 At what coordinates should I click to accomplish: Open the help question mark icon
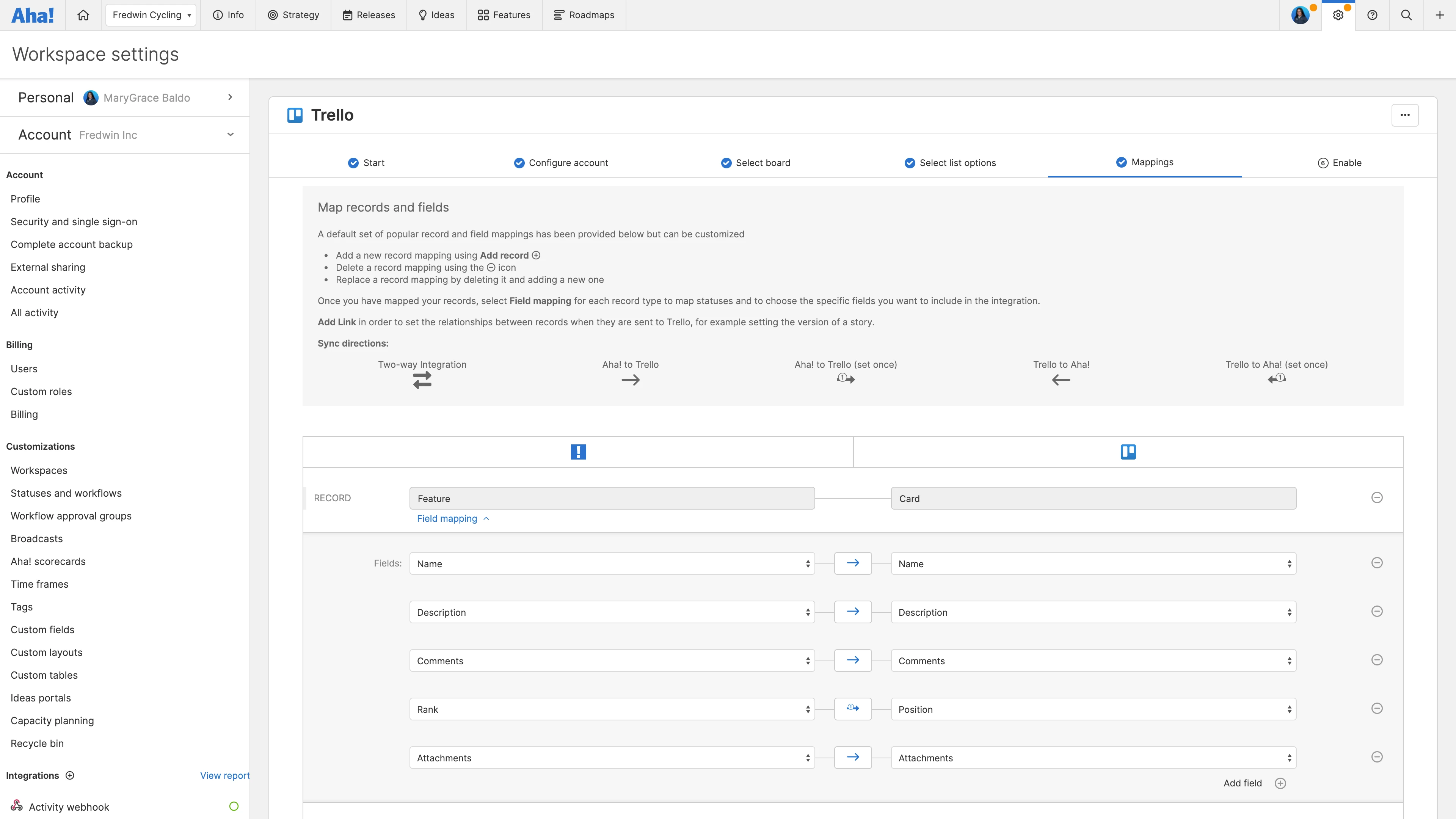1373,15
